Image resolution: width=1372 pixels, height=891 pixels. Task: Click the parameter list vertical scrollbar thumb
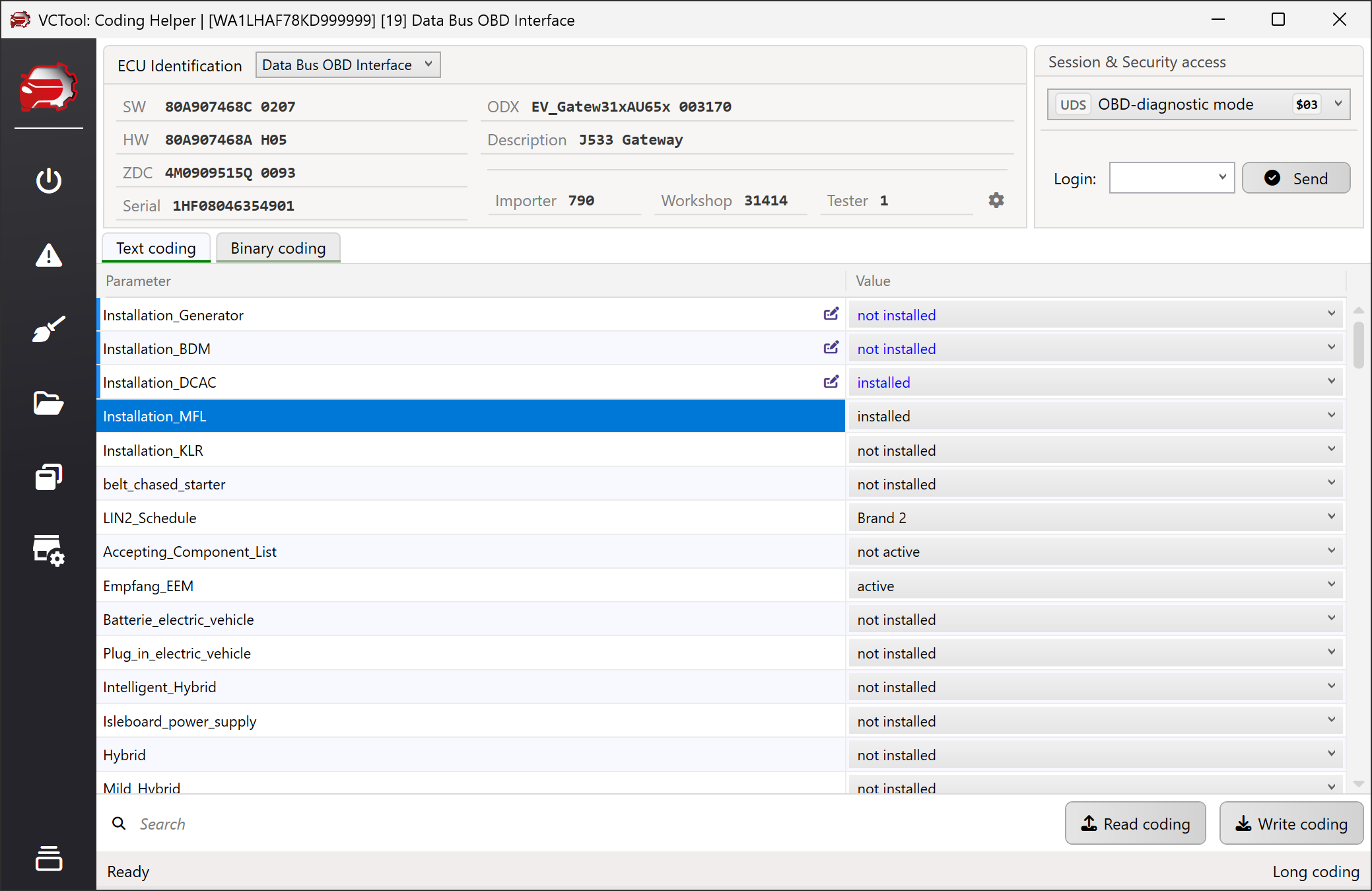[x=1357, y=344]
